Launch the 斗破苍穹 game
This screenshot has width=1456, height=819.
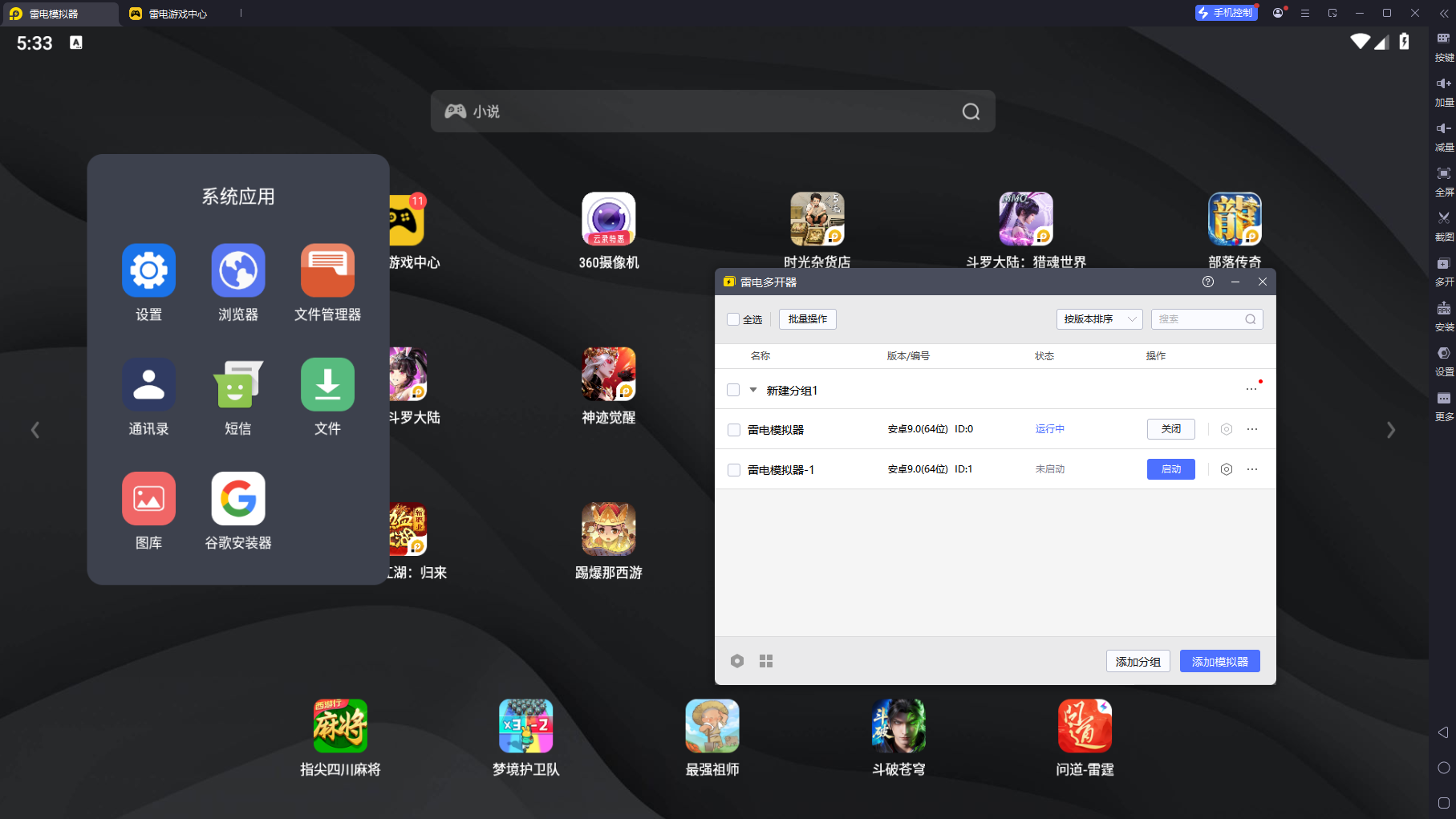pyautogui.click(x=898, y=726)
